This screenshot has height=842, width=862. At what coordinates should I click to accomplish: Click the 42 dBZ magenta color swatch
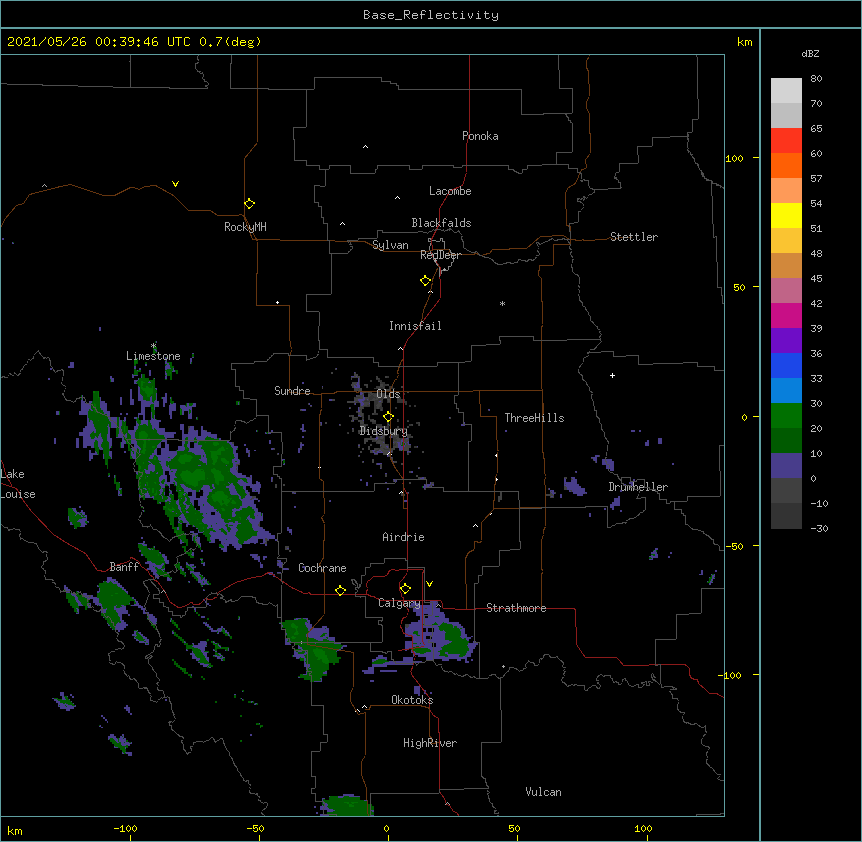(x=786, y=315)
